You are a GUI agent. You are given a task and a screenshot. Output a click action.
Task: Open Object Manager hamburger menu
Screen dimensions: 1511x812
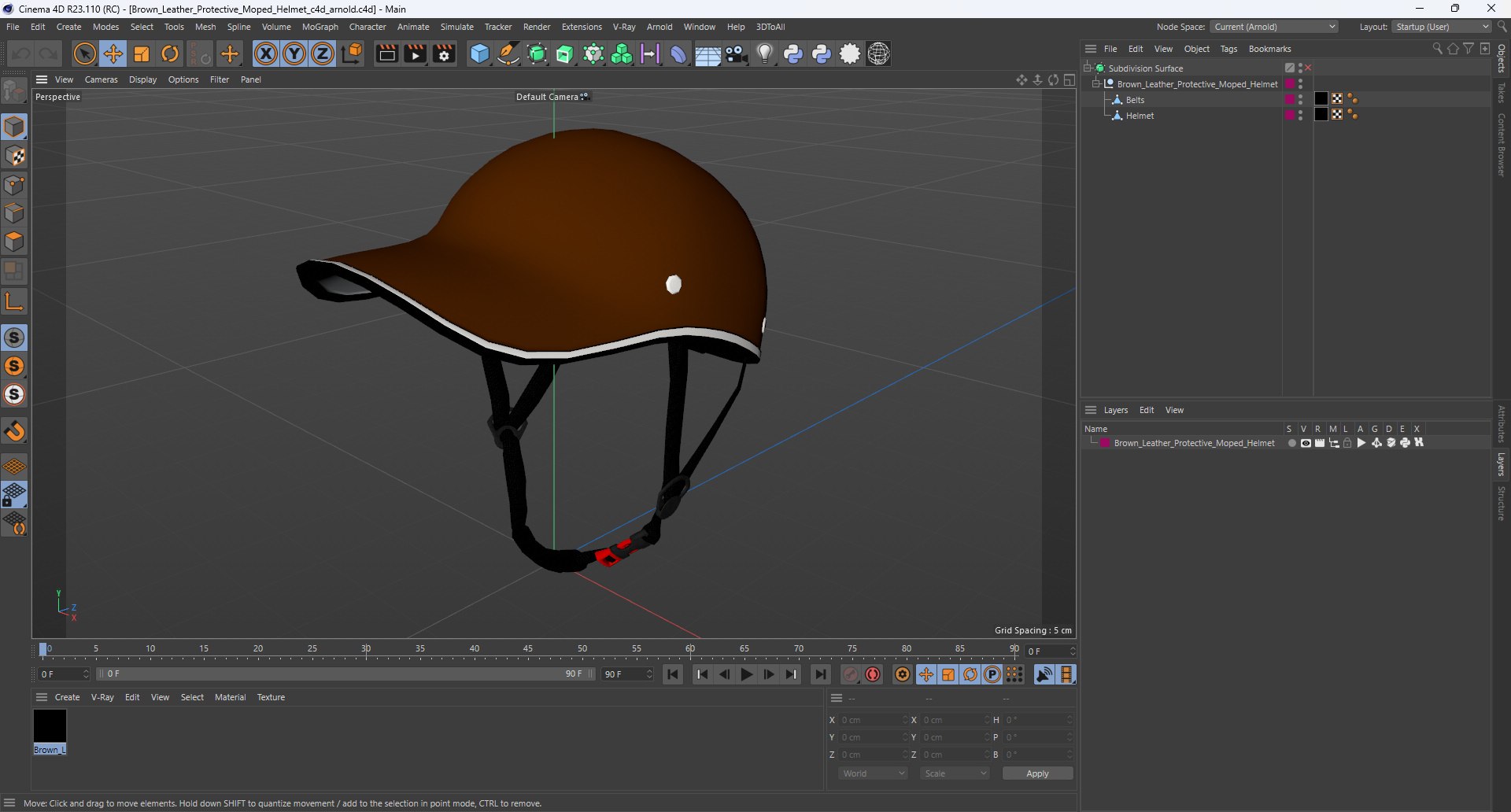[x=1091, y=49]
